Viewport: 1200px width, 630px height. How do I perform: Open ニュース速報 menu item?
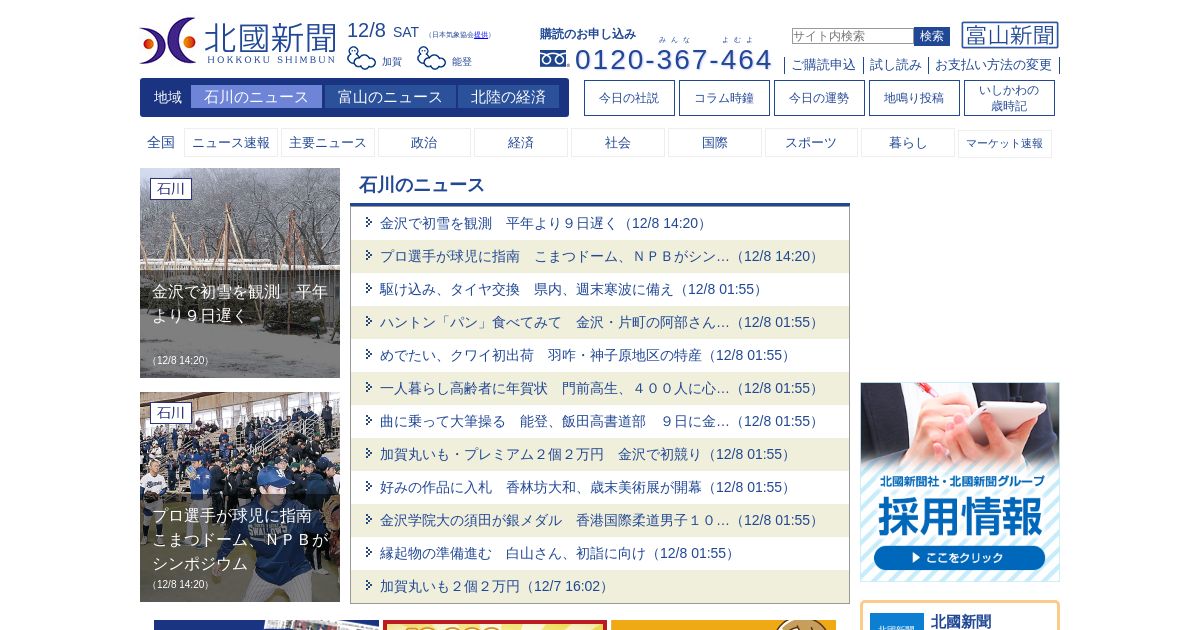click(x=231, y=143)
